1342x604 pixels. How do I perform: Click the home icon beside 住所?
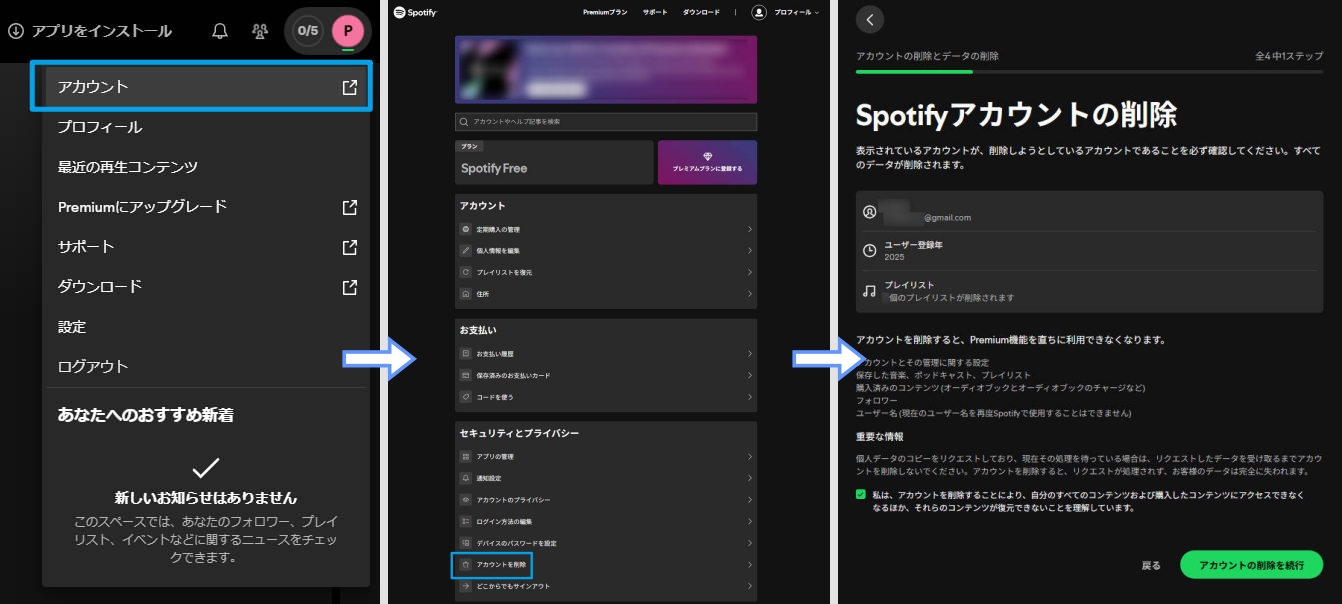[466, 294]
